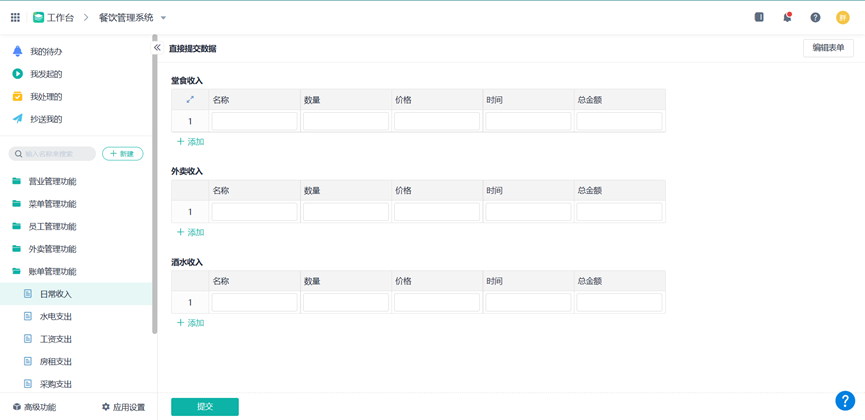Click the notification bell icon in header

[787, 17]
